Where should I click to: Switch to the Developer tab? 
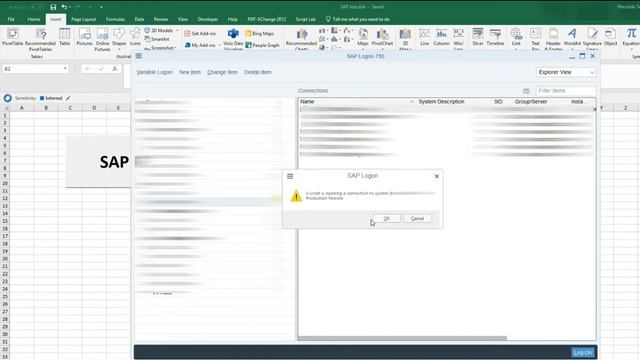point(208,19)
